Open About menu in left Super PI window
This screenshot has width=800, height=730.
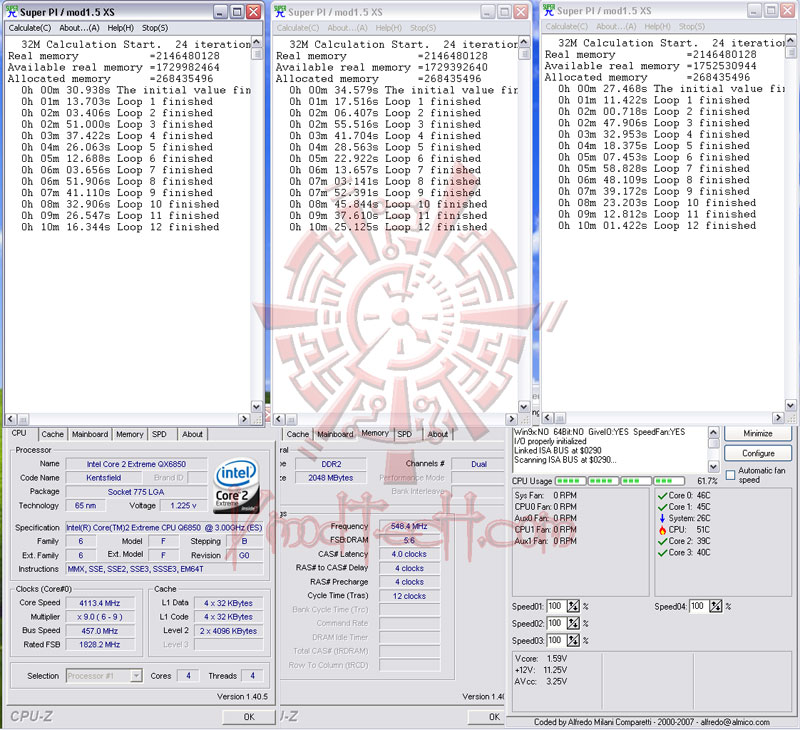pyautogui.click(x=79, y=28)
